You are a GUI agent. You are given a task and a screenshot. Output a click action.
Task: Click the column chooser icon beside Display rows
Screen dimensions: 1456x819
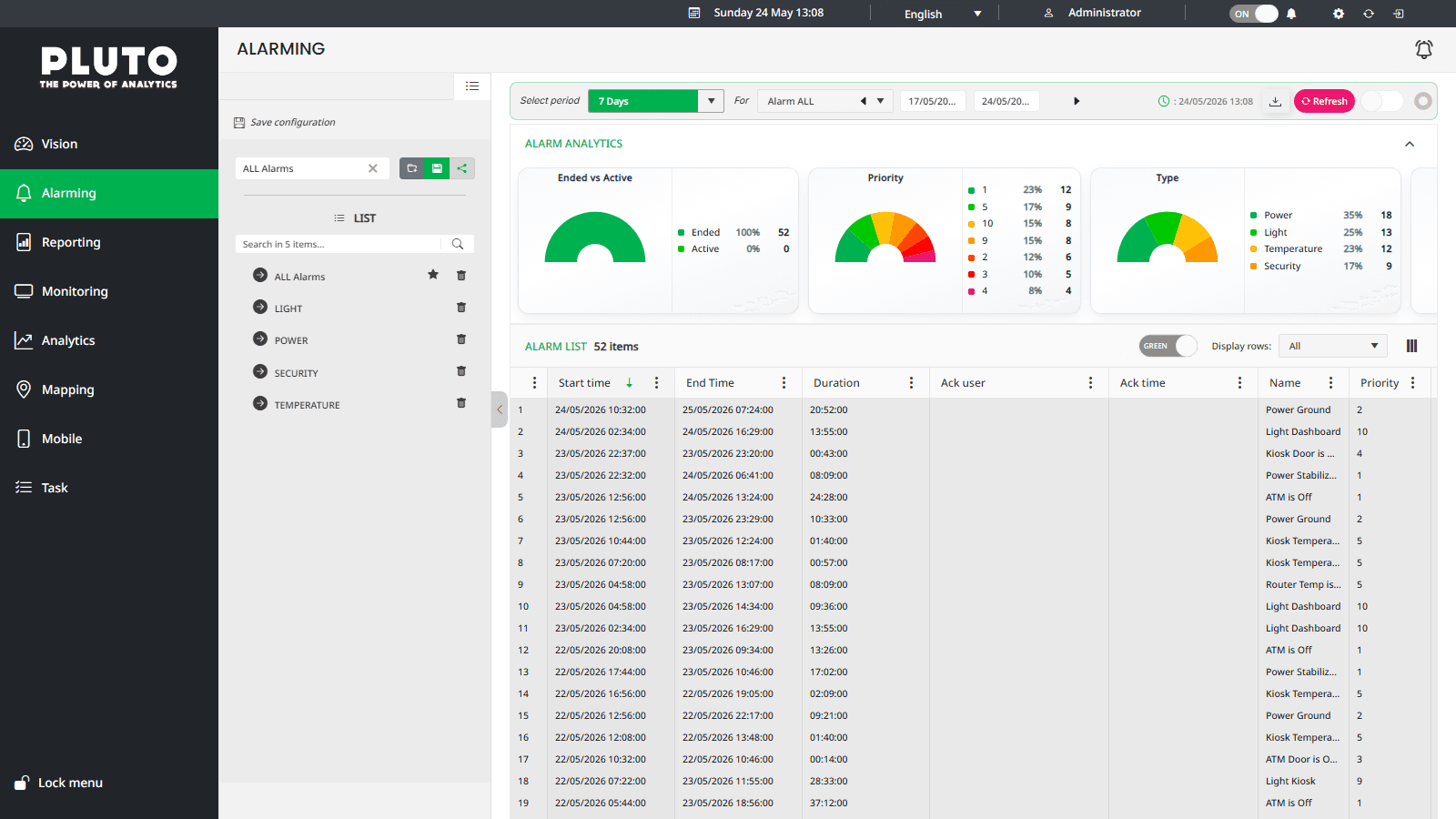tap(1412, 346)
